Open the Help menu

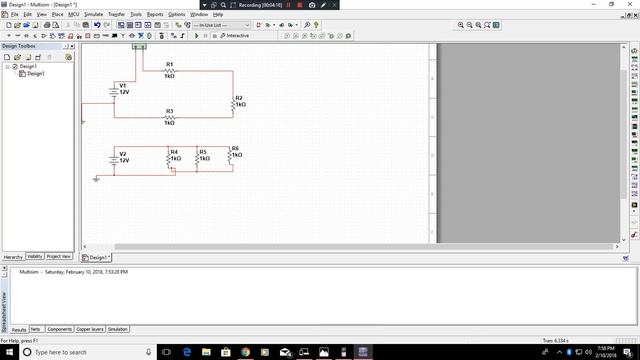(218, 14)
